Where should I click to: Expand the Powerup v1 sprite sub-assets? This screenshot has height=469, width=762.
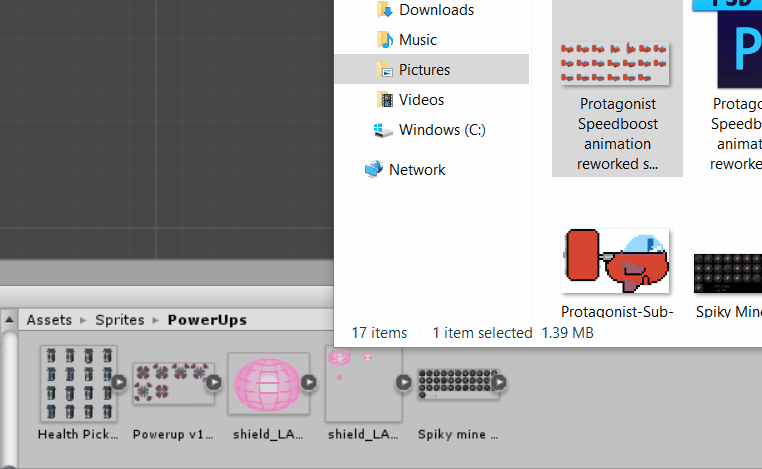pyautogui.click(x=214, y=382)
